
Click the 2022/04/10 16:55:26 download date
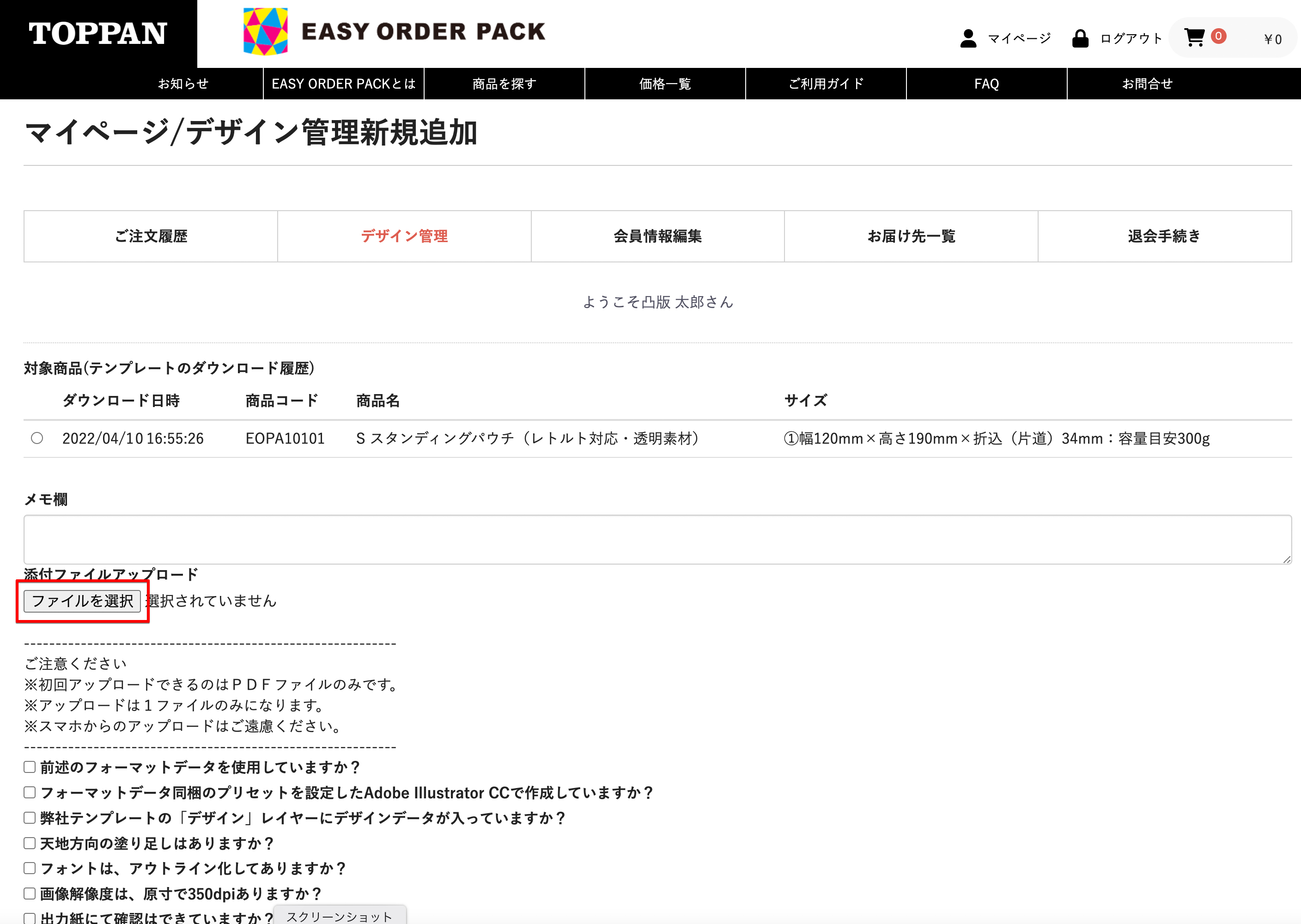tap(133, 439)
